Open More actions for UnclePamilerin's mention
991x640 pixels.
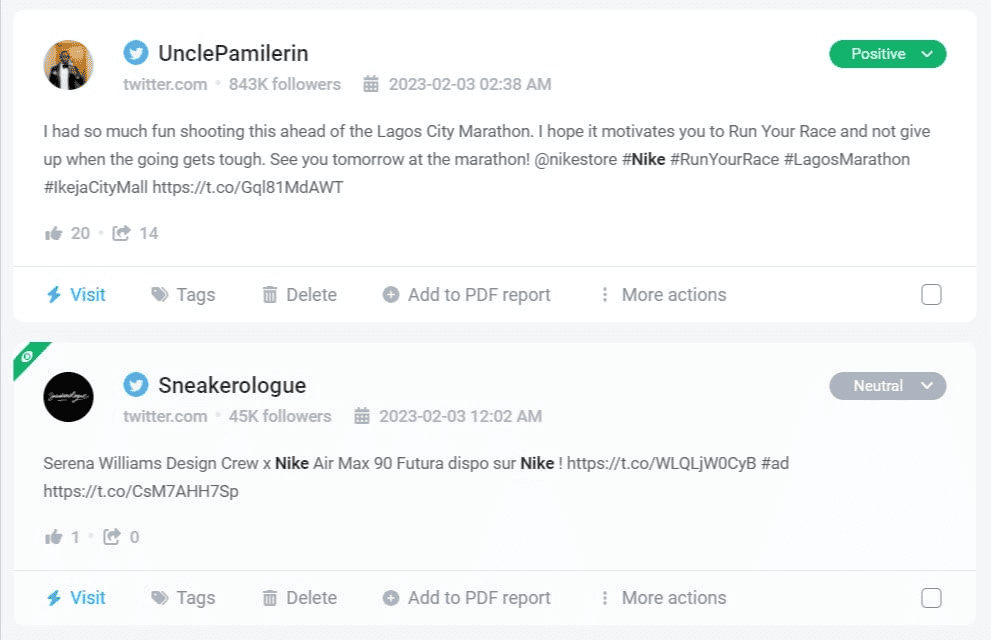point(663,294)
